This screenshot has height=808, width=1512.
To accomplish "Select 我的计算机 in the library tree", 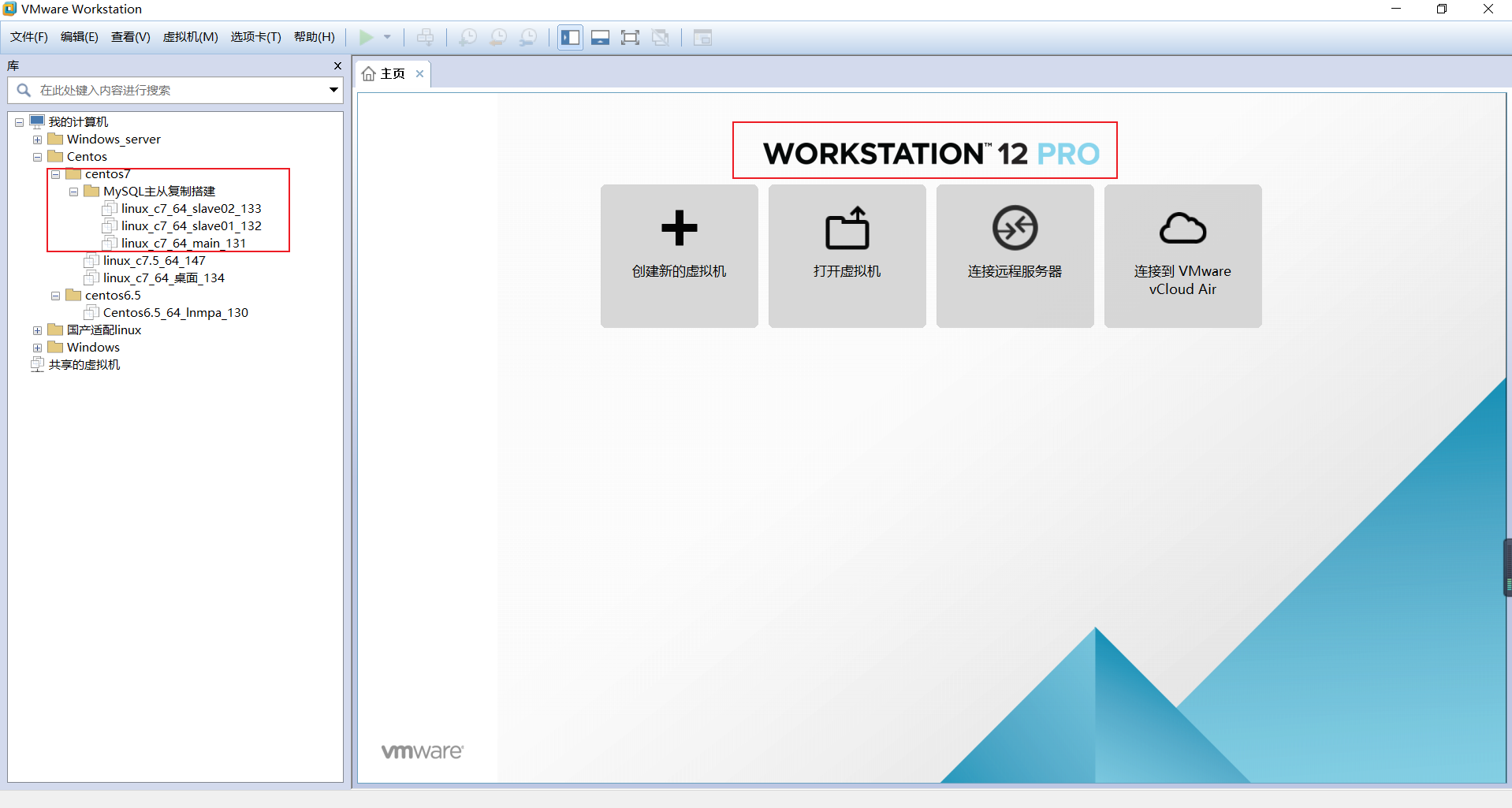I will [78, 121].
